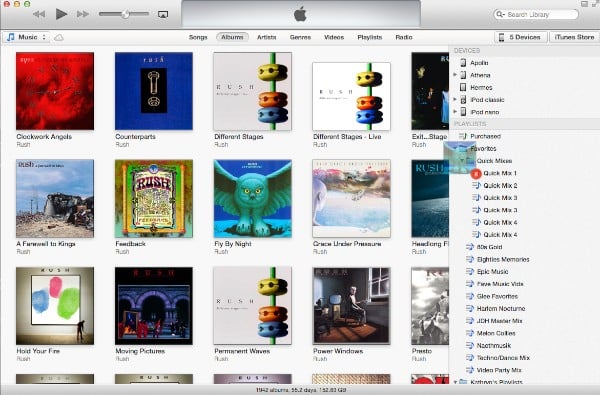Open the Music library dropdown
600x395 pixels.
coord(26,37)
